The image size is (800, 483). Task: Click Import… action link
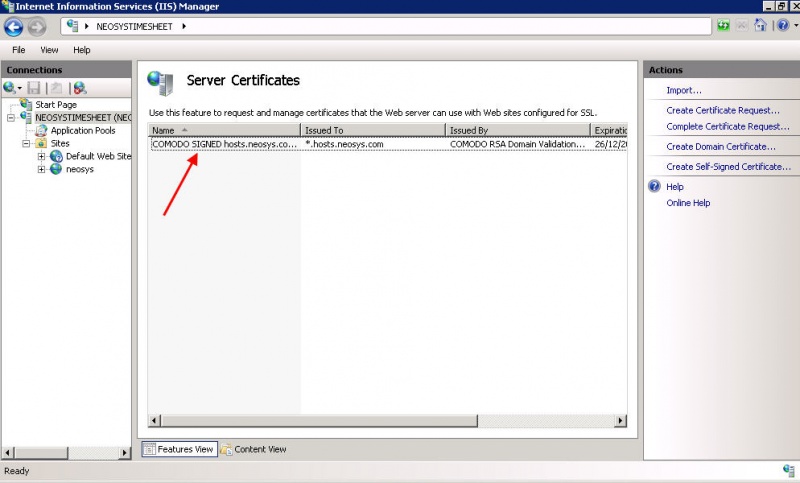684,90
